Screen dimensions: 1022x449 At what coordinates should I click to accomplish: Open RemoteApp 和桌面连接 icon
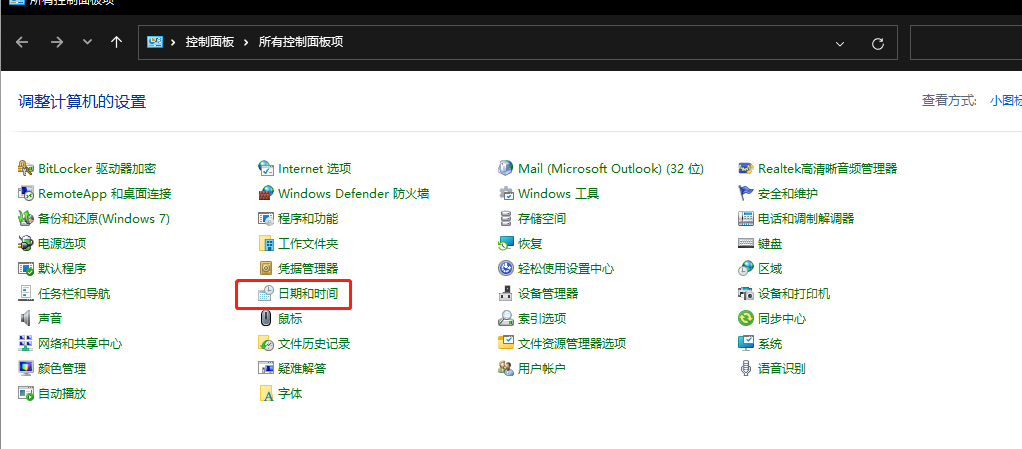(25, 194)
